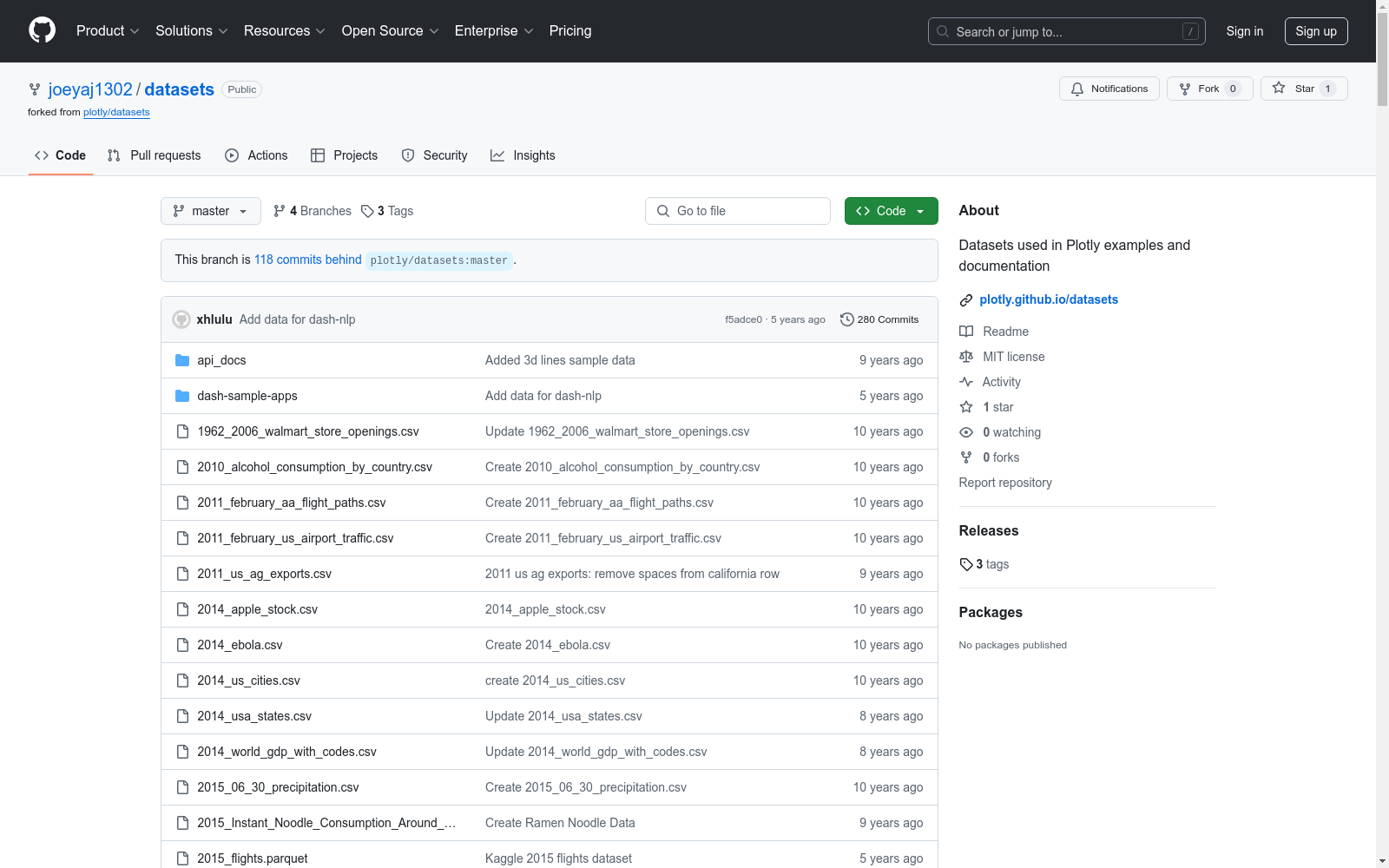Open the Projects tab
This screenshot has height=868, width=1389.
click(344, 155)
